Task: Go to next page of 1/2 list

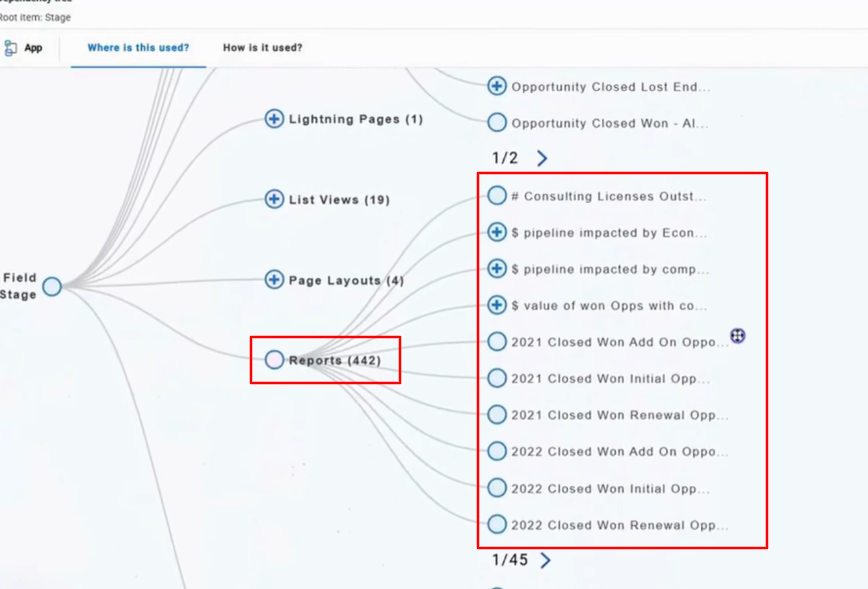Action: pyautogui.click(x=542, y=158)
